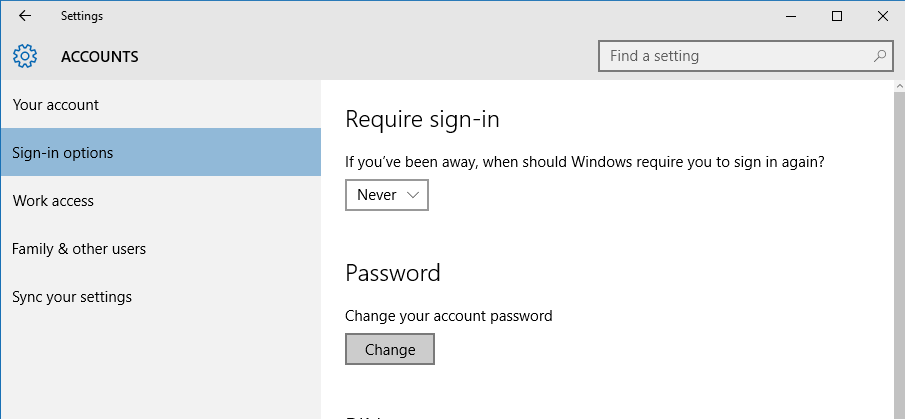This screenshot has width=905, height=419.
Task: Go back using the arrow icon
Action: tap(25, 16)
